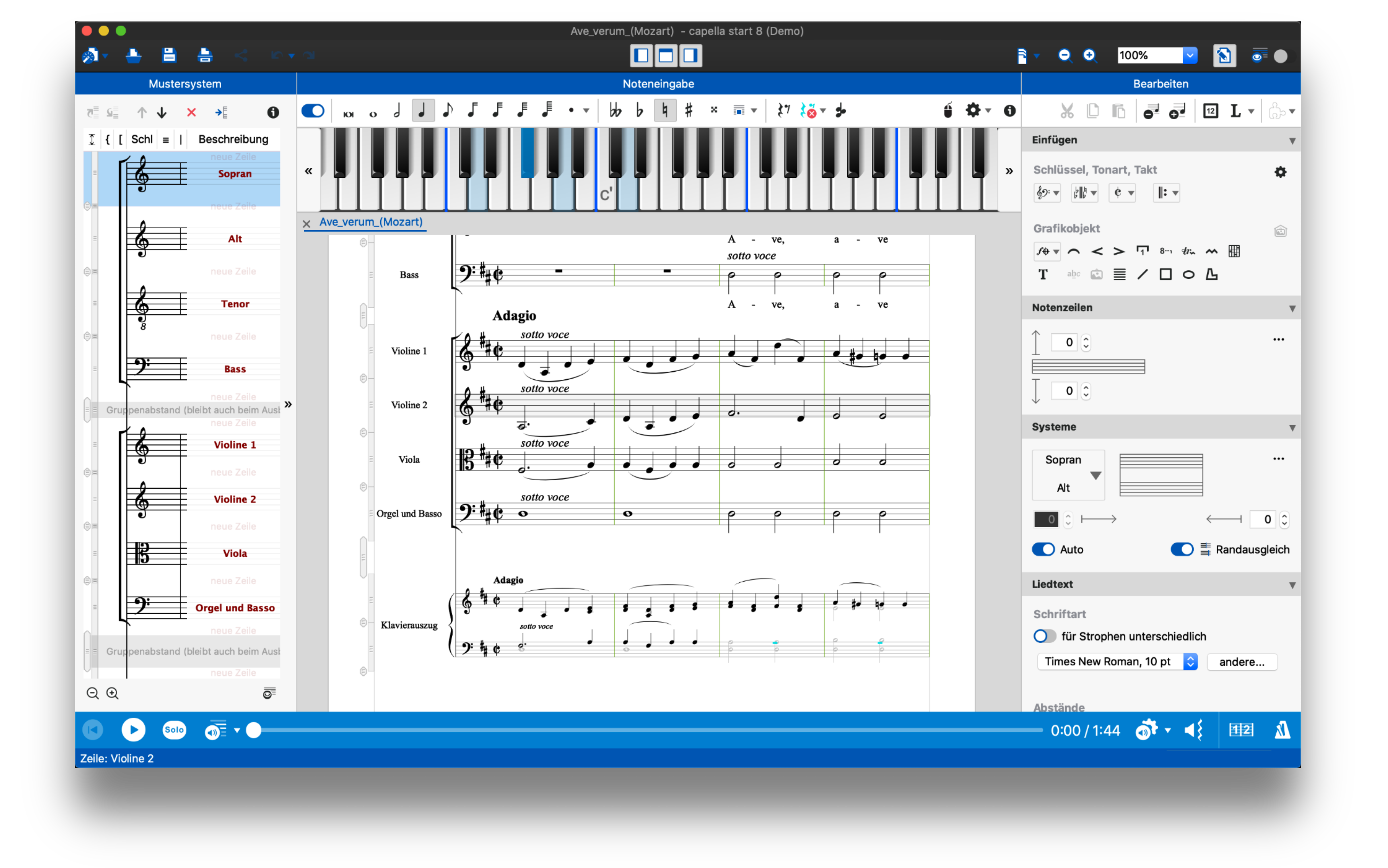Click the double-sharp accidental icon
Image resolution: width=1388 pixels, height=868 pixels.
click(x=713, y=110)
